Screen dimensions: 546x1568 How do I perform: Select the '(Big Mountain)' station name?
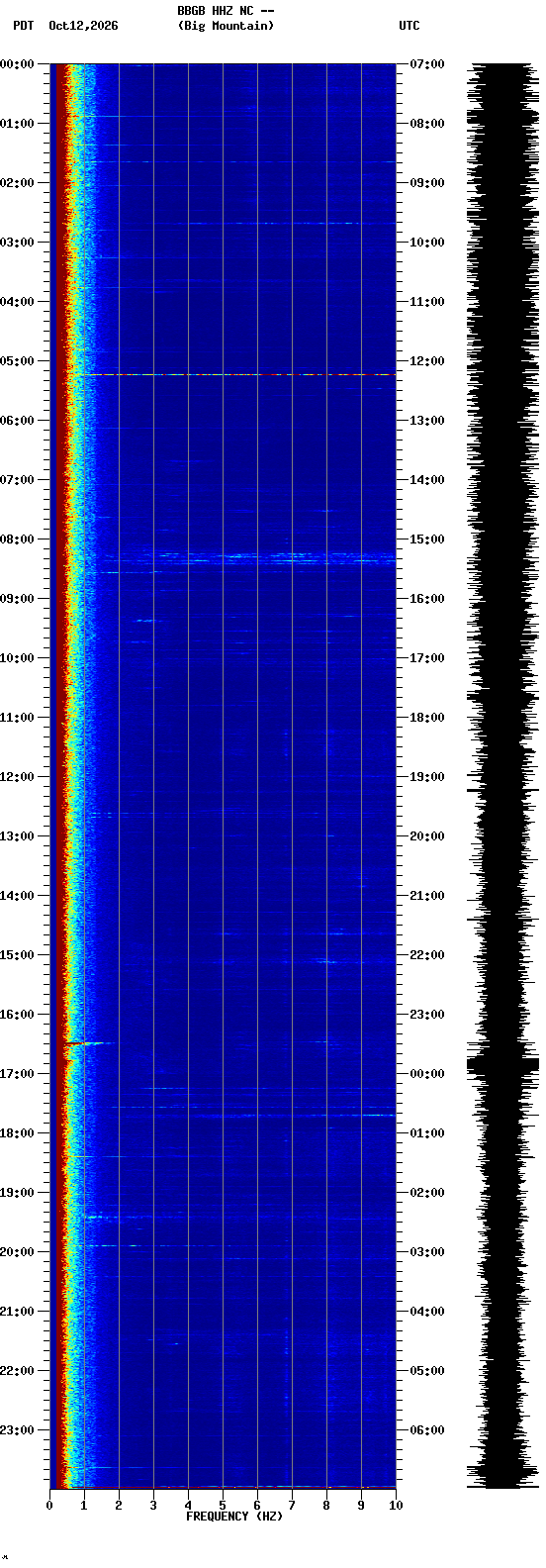coord(226,26)
